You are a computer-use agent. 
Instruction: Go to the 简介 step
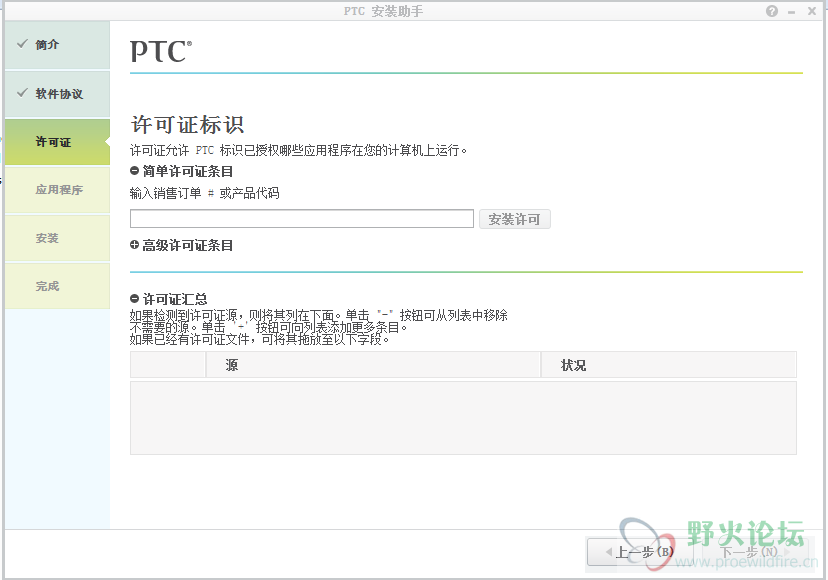[x=58, y=45]
